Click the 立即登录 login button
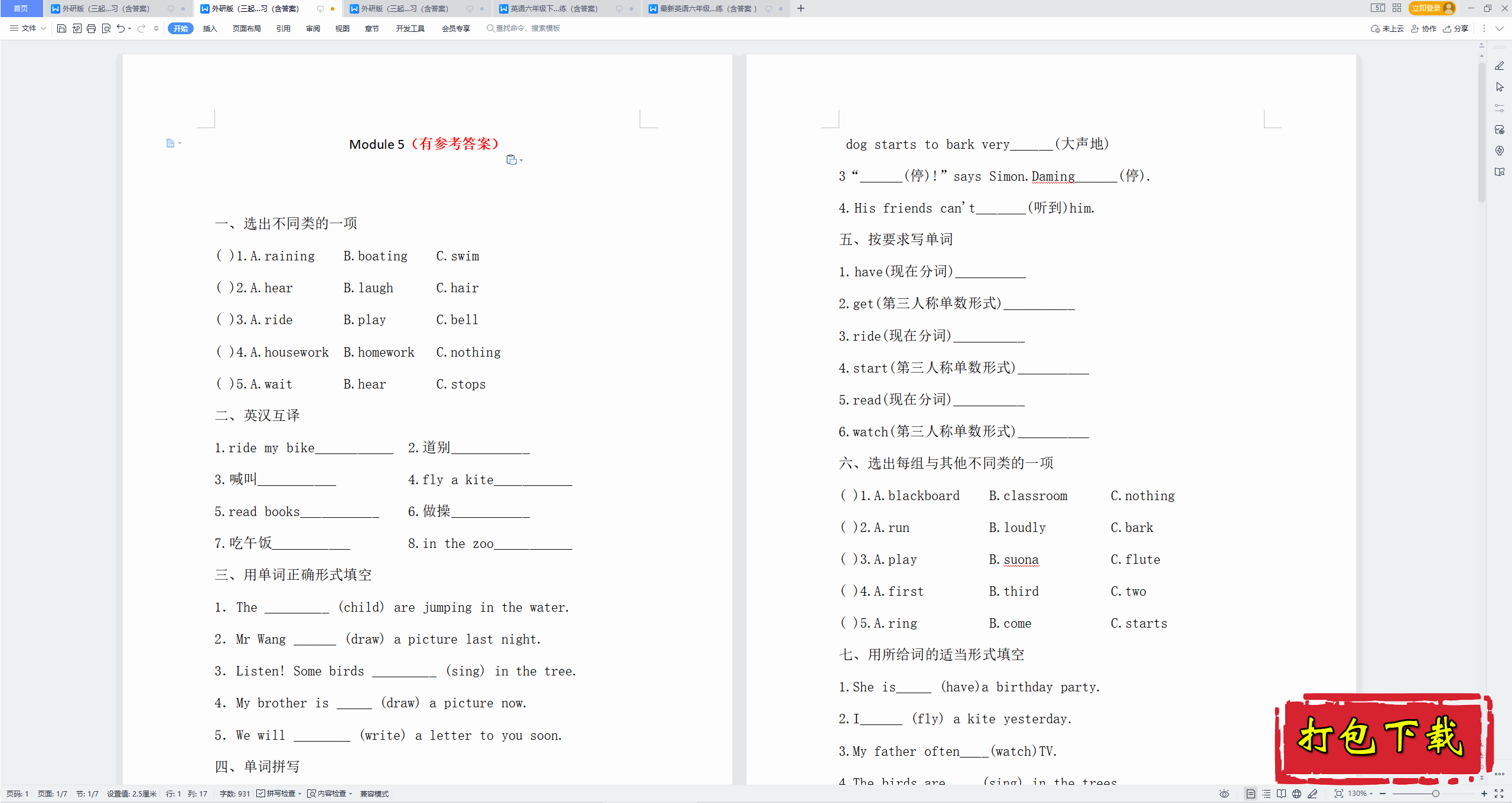 [x=1432, y=8]
